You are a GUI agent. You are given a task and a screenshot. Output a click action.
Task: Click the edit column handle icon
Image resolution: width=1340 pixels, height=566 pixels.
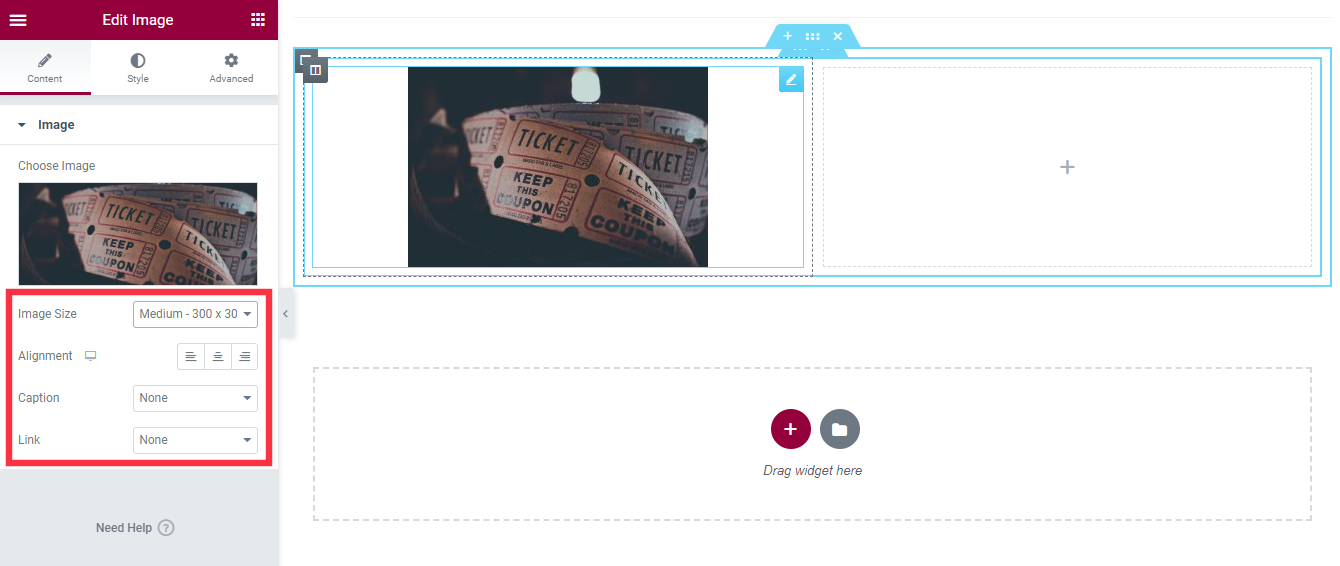point(315,70)
